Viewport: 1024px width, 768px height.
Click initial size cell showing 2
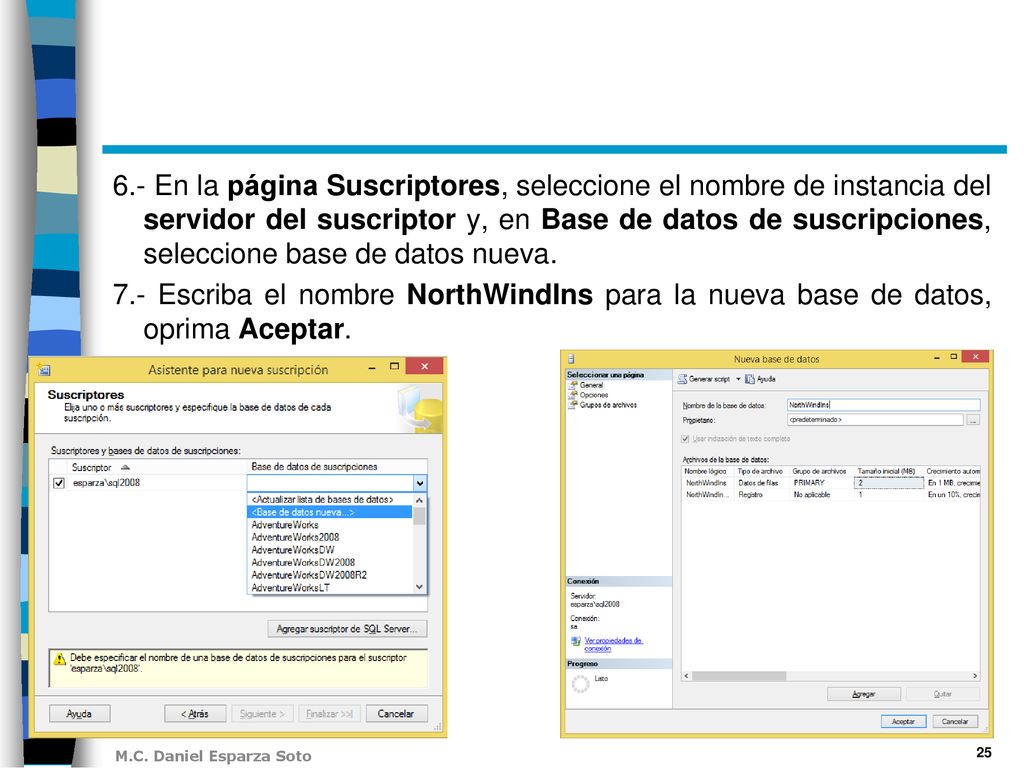[888, 483]
